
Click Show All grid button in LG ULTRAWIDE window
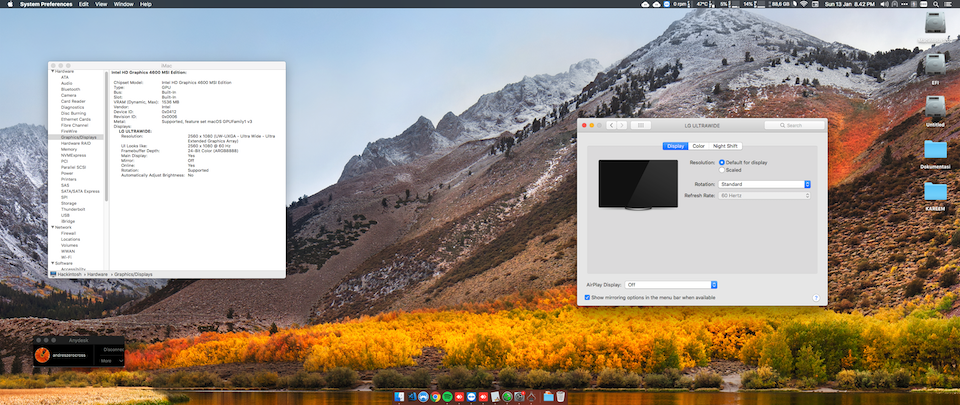tap(640, 125)
